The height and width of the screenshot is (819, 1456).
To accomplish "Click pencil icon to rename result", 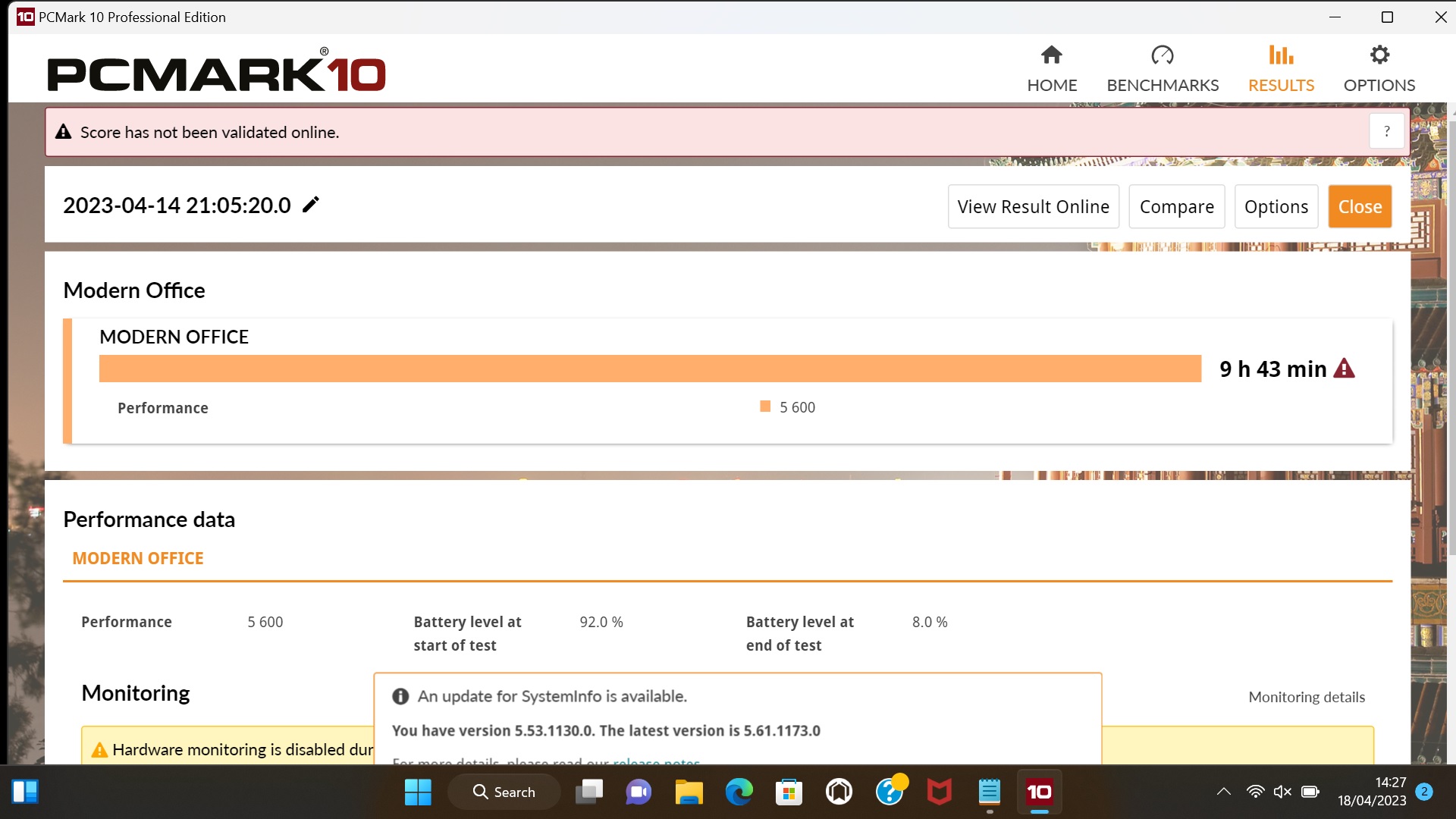I will click(311, 205).
